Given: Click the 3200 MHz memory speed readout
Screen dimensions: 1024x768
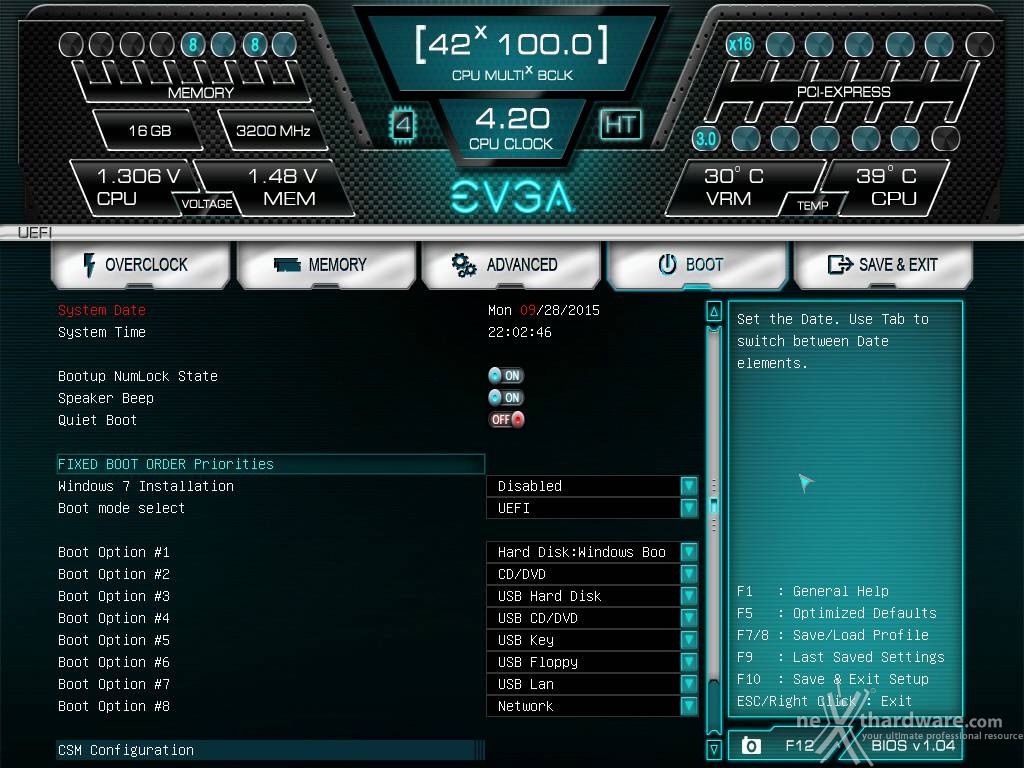Looking at the screenshot, I should coord(273,131).
